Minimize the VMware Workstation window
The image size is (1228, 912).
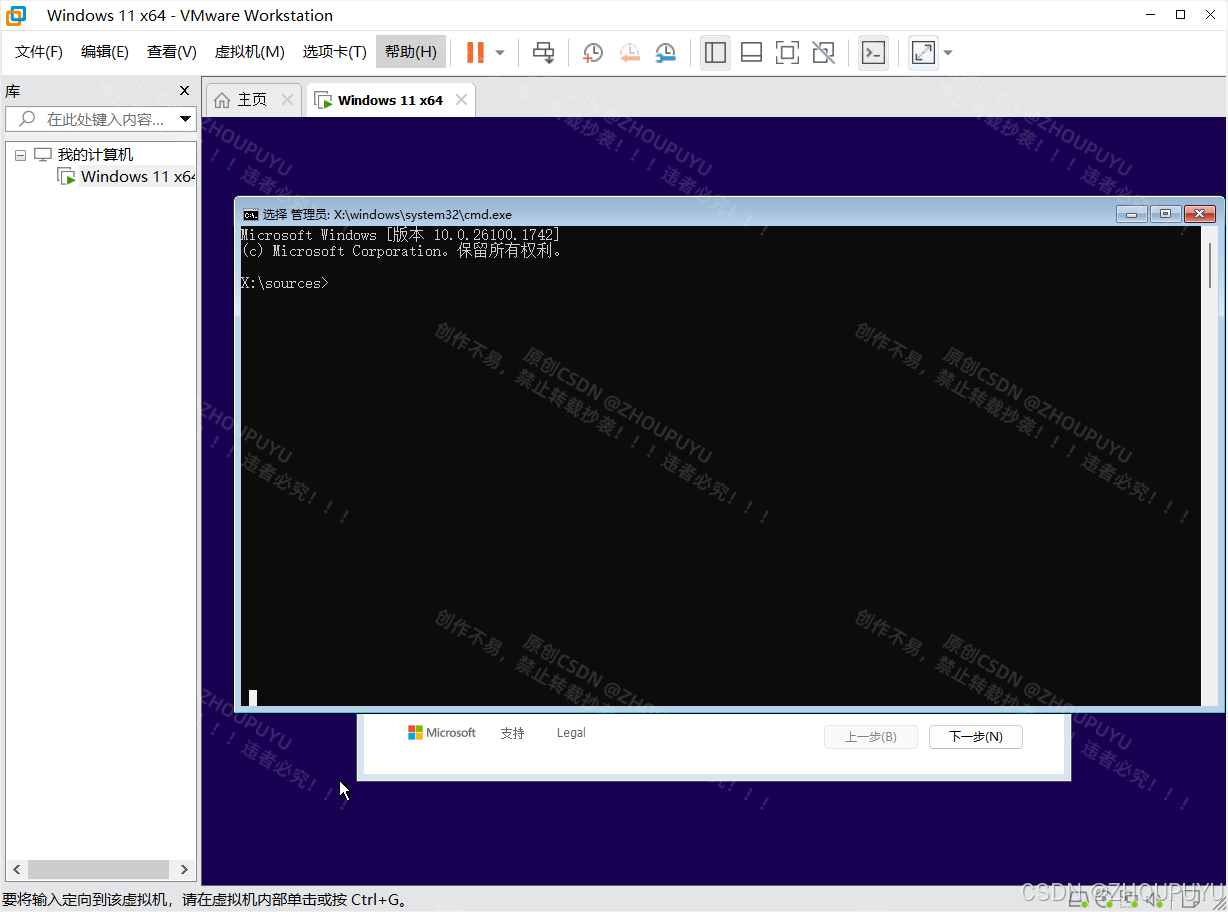point(1151,15)
